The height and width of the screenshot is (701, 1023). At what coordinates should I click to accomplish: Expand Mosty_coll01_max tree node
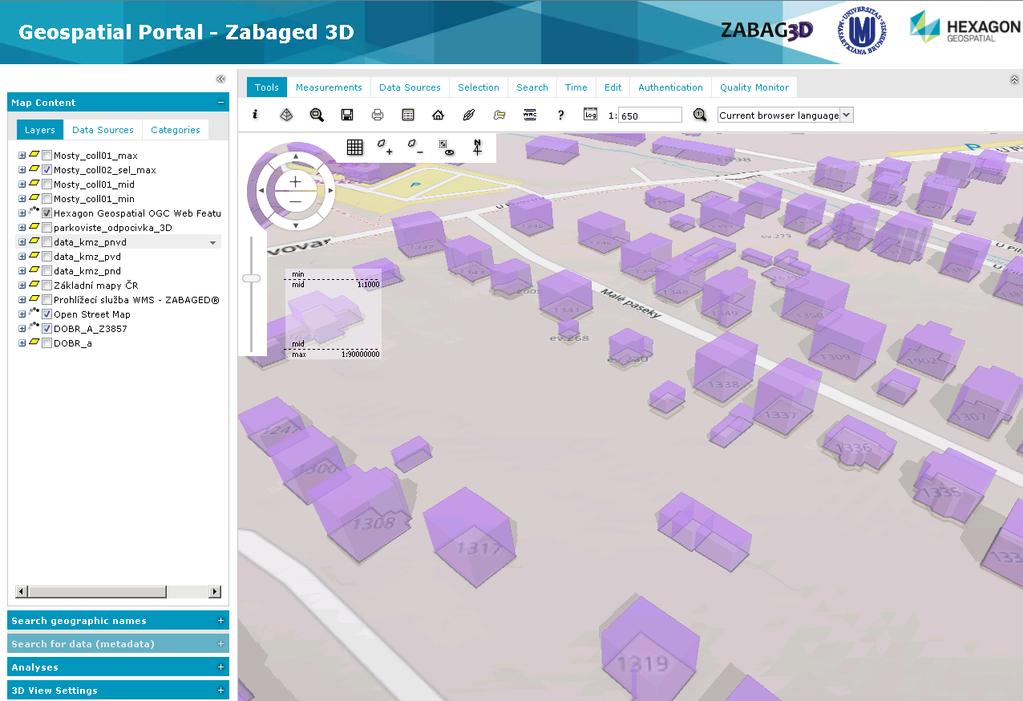[x=22, y=155]
